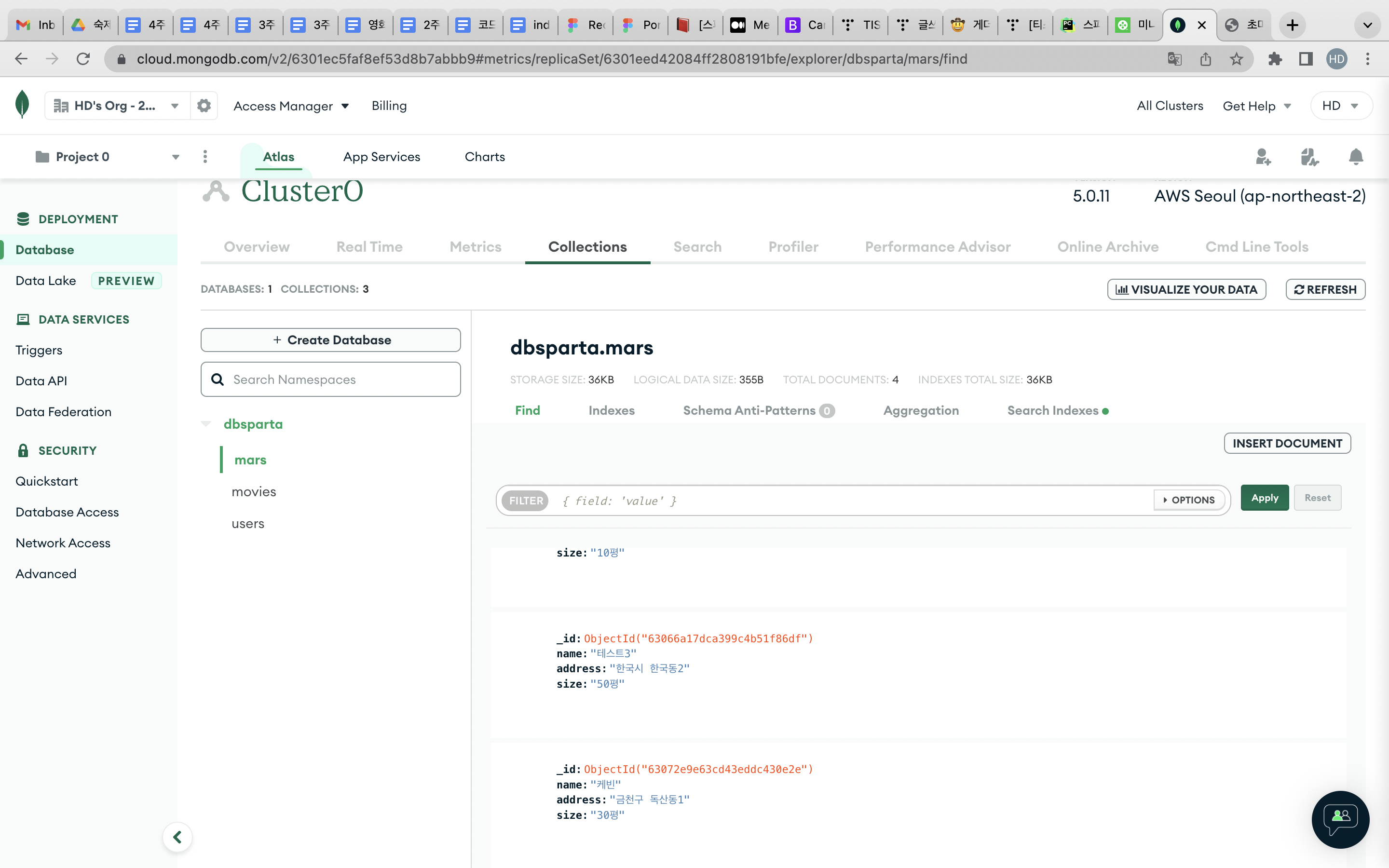The height and width of the screenshot is (868, 1389).
Task: Switch to Real Time tab
Action: click(369, 247)
